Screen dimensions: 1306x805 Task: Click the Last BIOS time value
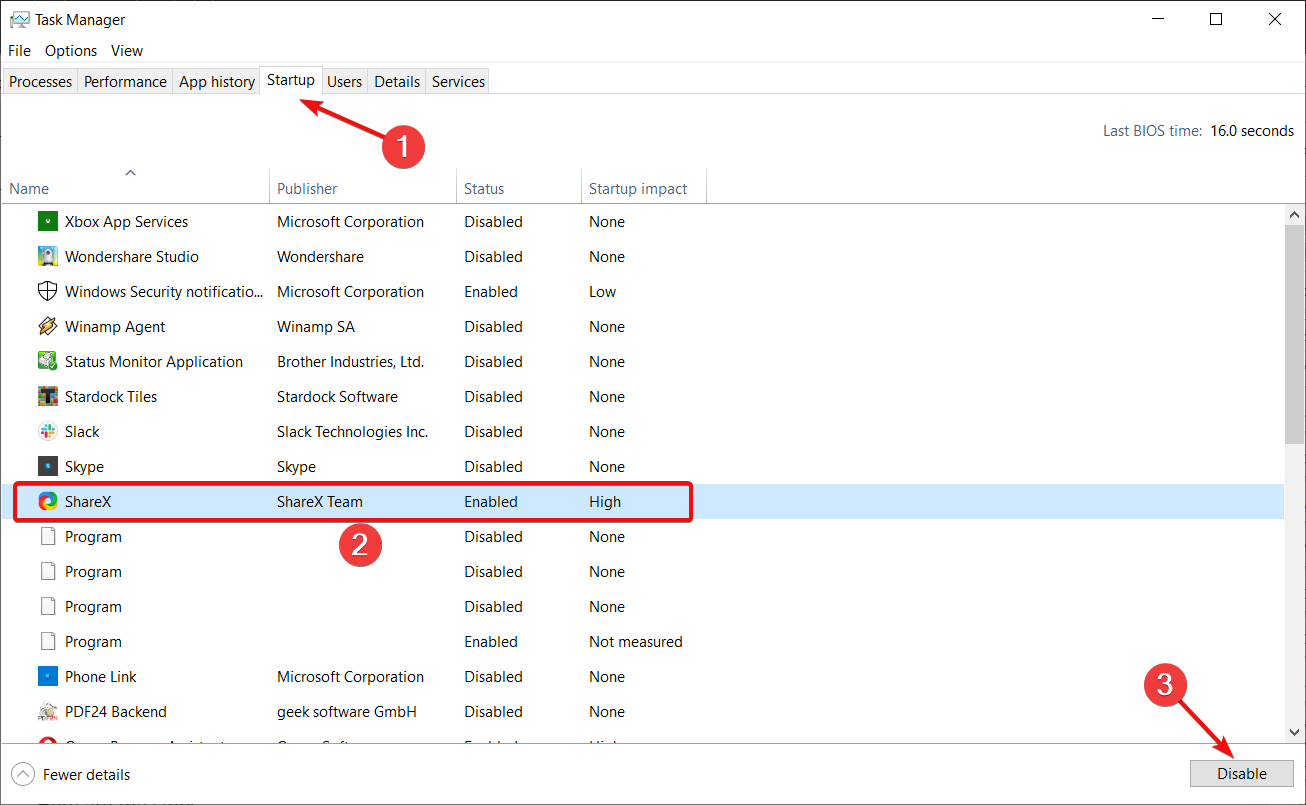[x=1252, y=131]
